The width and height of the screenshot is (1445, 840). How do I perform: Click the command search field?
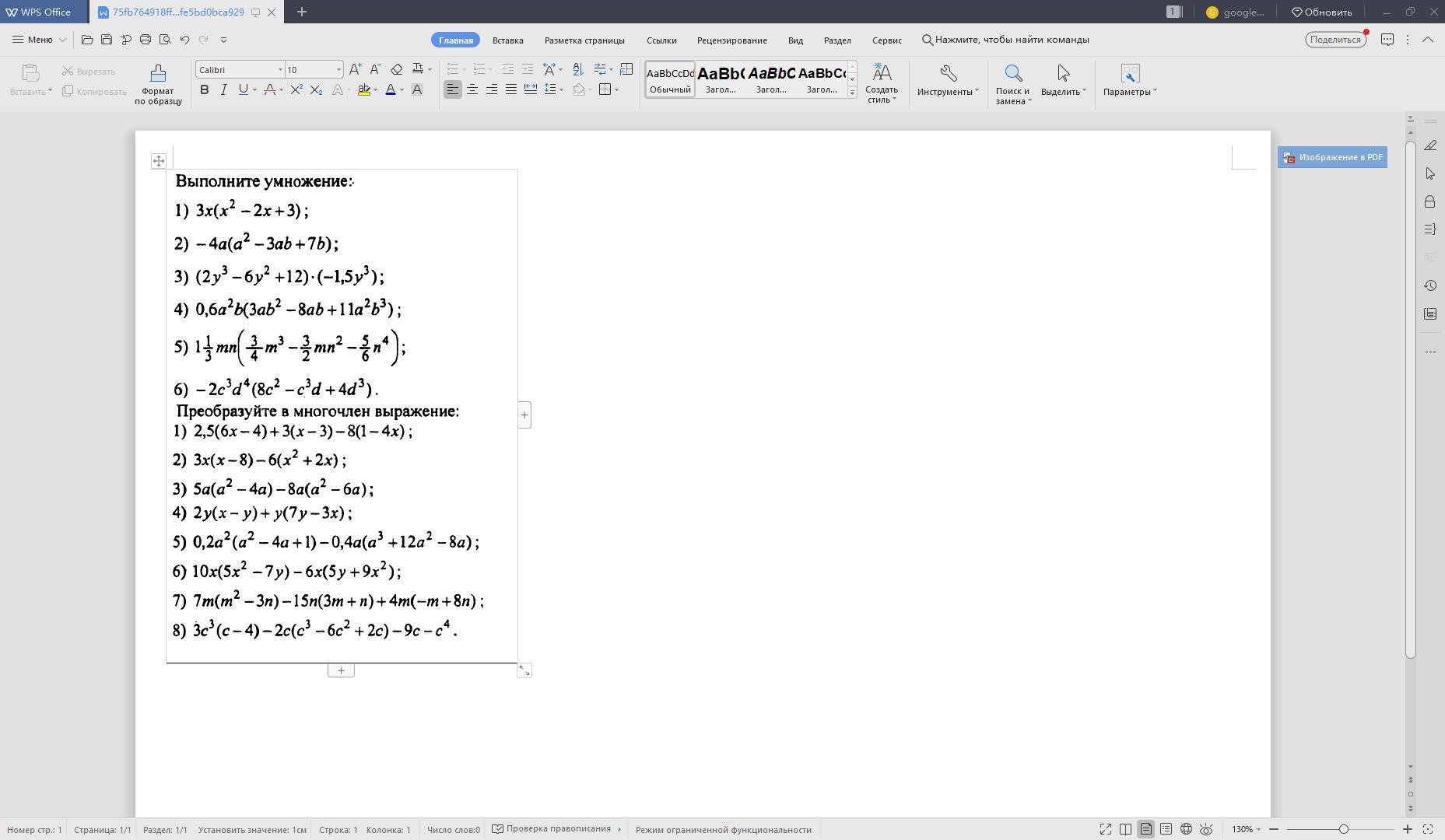click(x=1012, y=40)
